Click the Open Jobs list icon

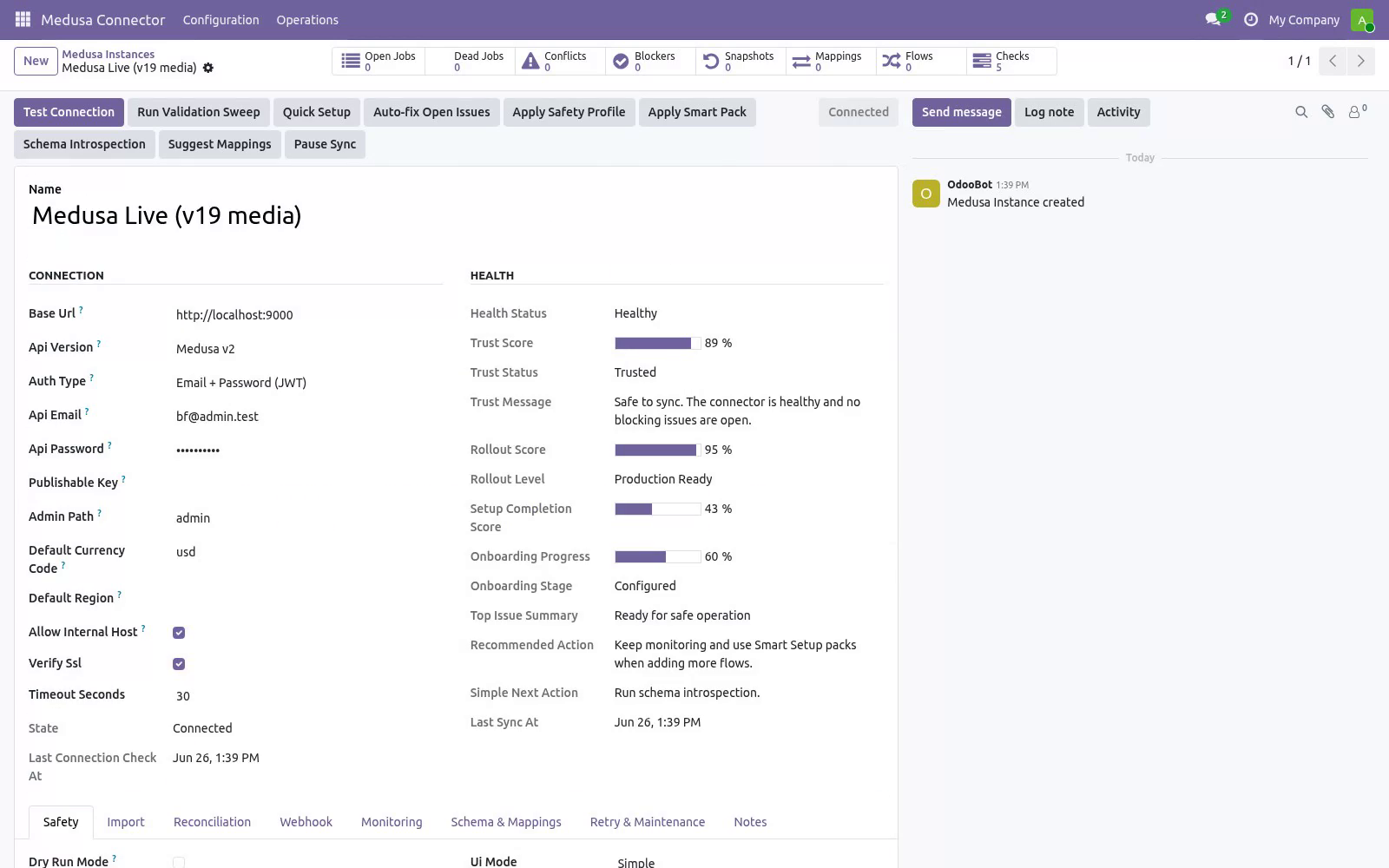pos(351,61)
